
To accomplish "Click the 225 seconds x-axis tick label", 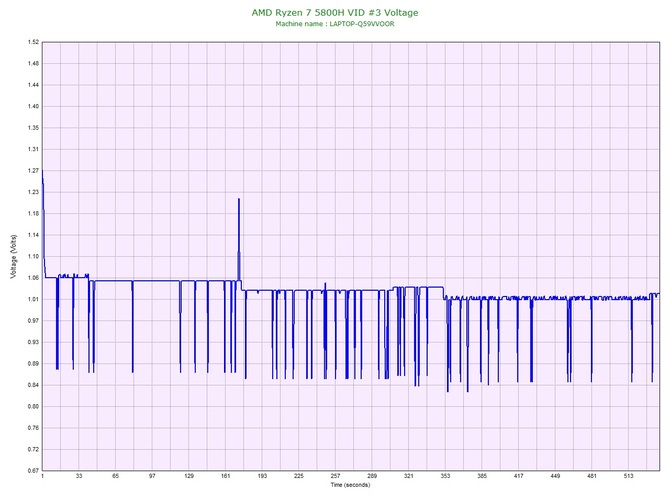I will coord(299,476).
